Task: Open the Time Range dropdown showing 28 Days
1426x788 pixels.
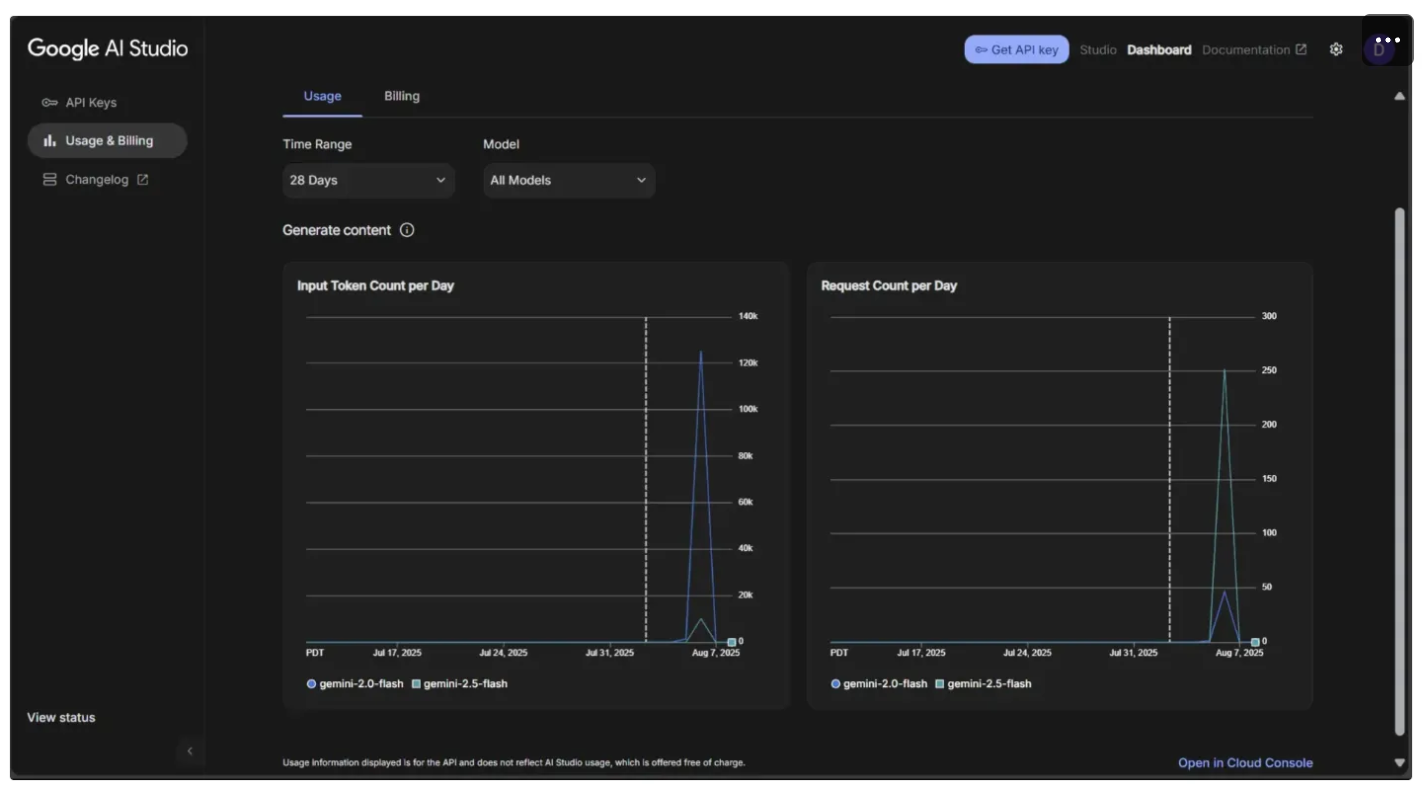Action: pyautogui.click(x=368, y=181)
